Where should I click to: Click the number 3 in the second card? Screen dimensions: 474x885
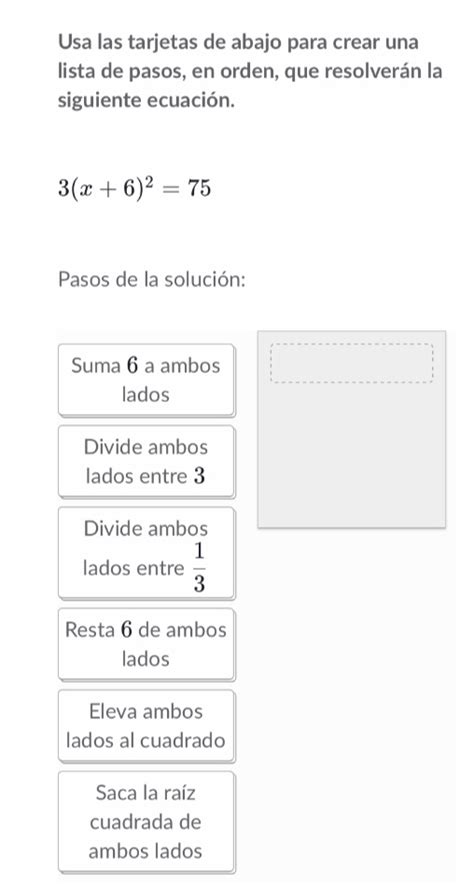[199, 476]
